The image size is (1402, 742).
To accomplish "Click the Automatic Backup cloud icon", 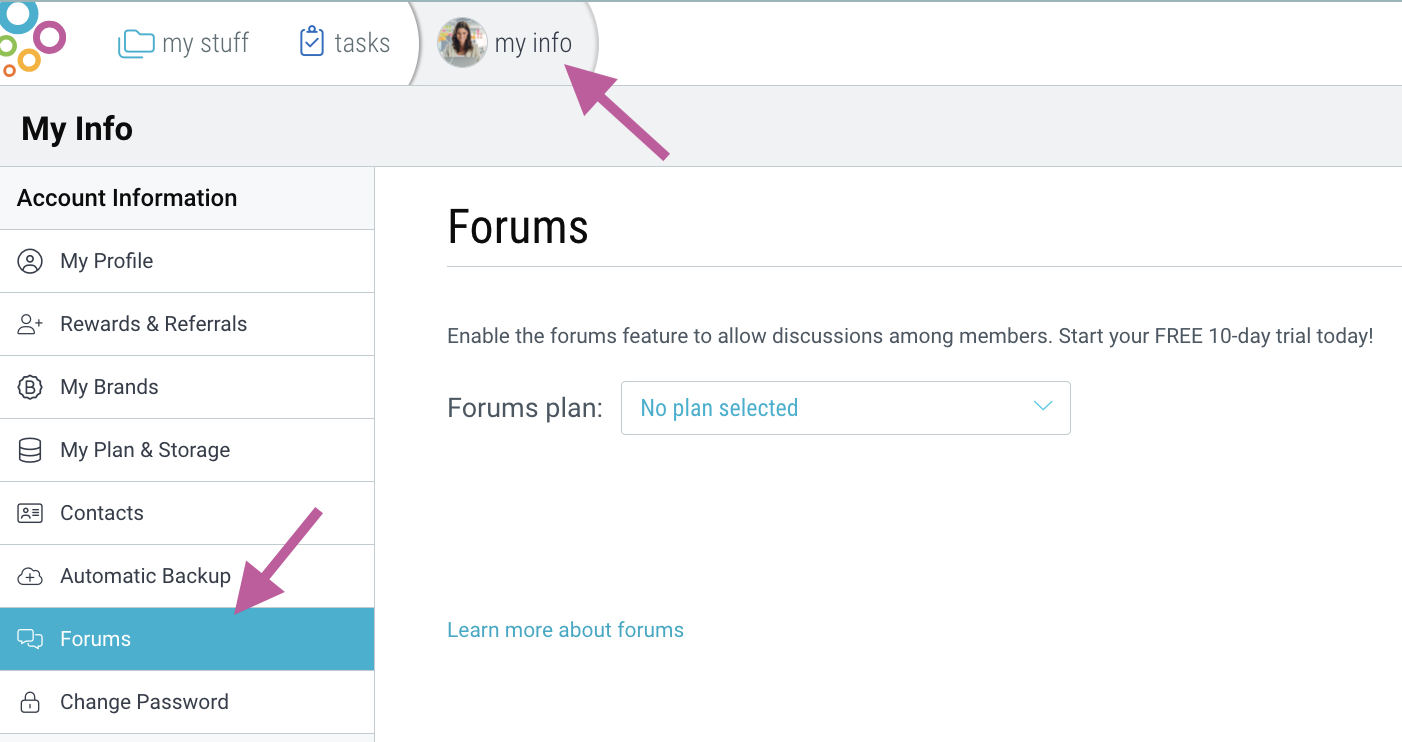I will (x=30, y=577).
